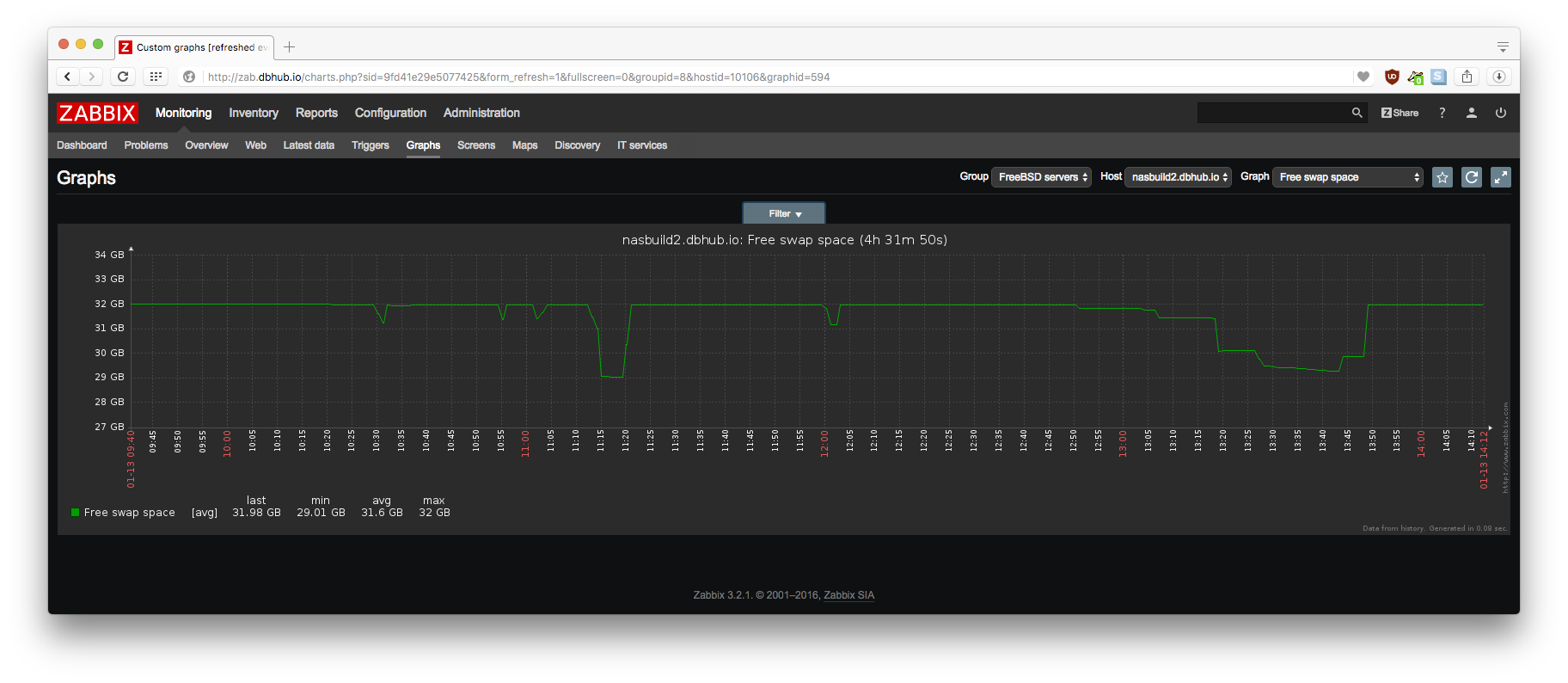
Task: Open IT services submenu
Action: (642, 145)
